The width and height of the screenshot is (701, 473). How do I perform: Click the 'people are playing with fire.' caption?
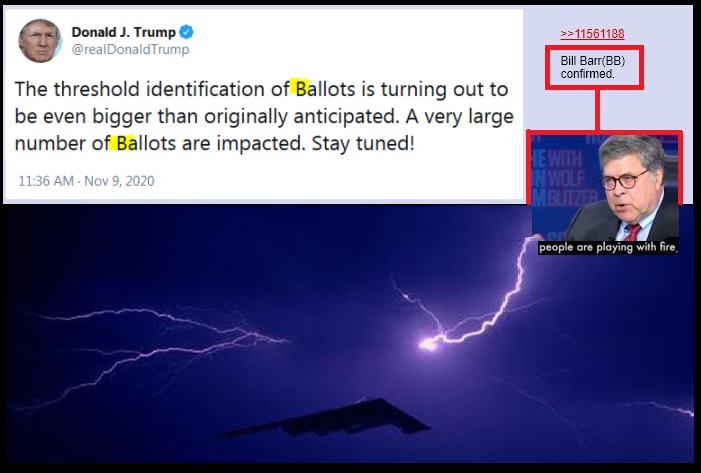608,247
